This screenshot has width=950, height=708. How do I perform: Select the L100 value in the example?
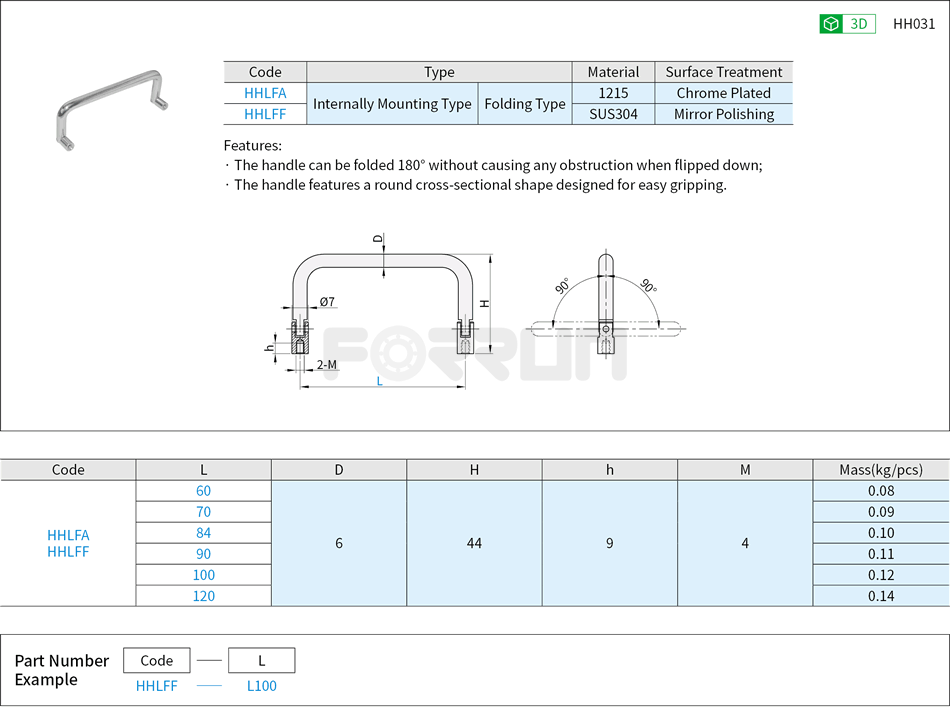pos(261,686)
